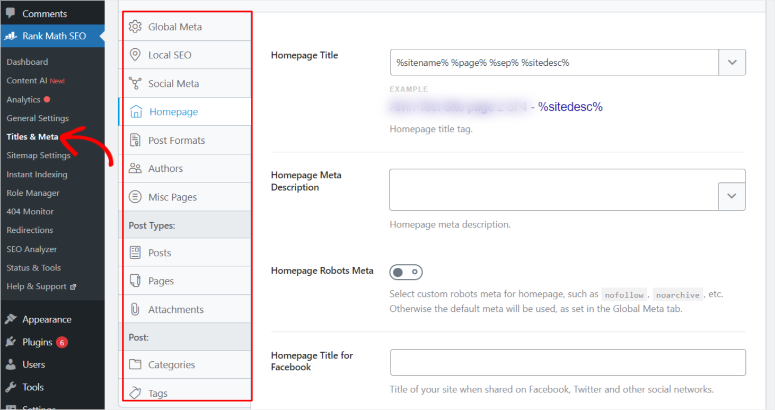Click the Post Formats document icon
Viewport: 775px width, 410px height.
click(135, 140)
